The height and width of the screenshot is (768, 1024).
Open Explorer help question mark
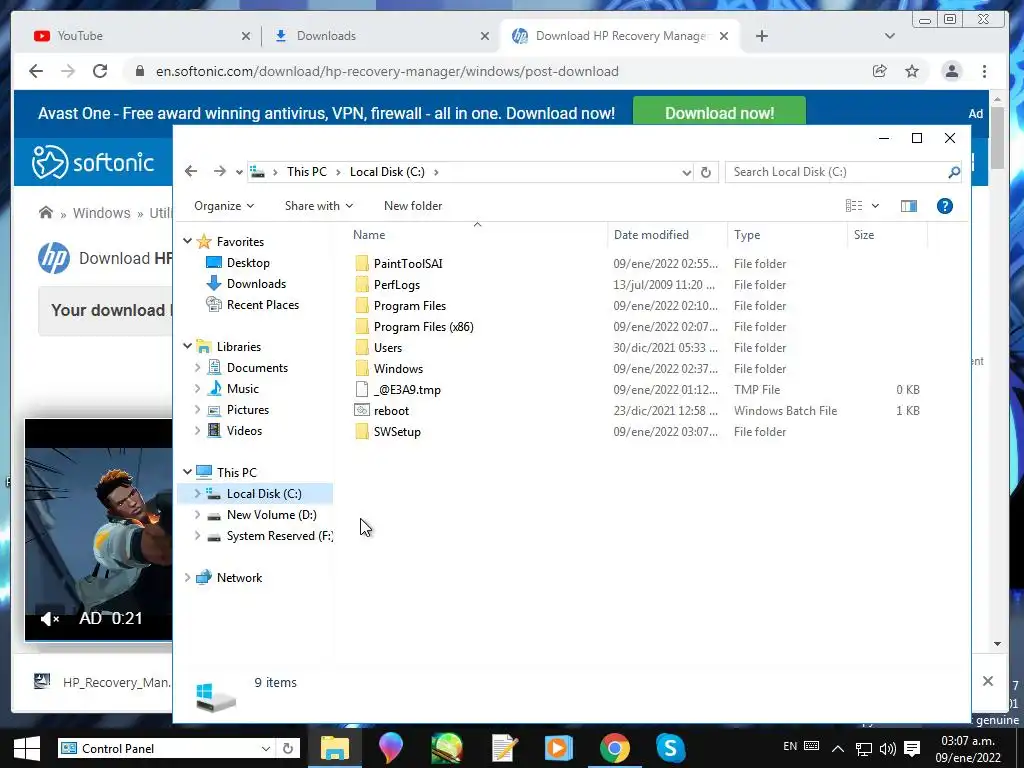(x=944, y=206)
